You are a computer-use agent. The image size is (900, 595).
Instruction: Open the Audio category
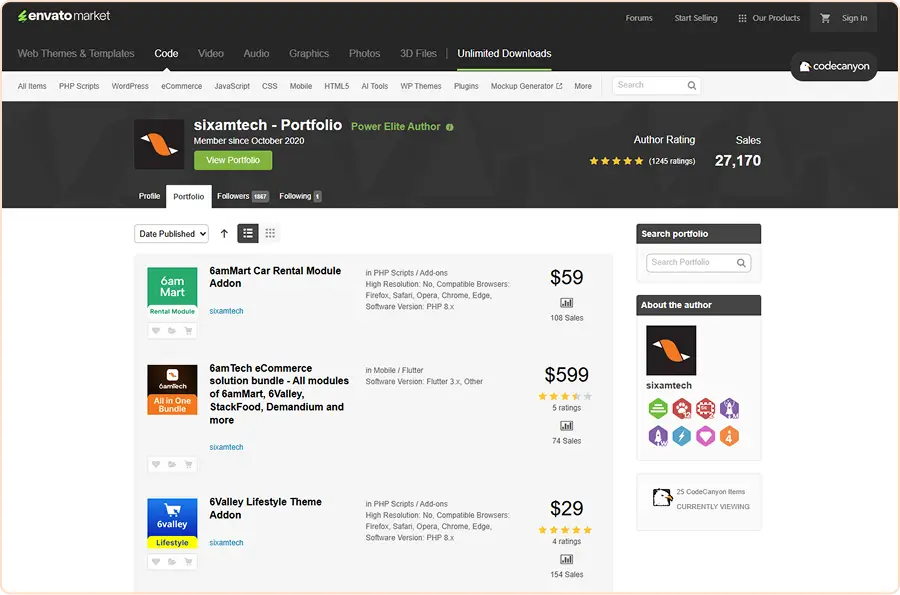tap(256, 53)
